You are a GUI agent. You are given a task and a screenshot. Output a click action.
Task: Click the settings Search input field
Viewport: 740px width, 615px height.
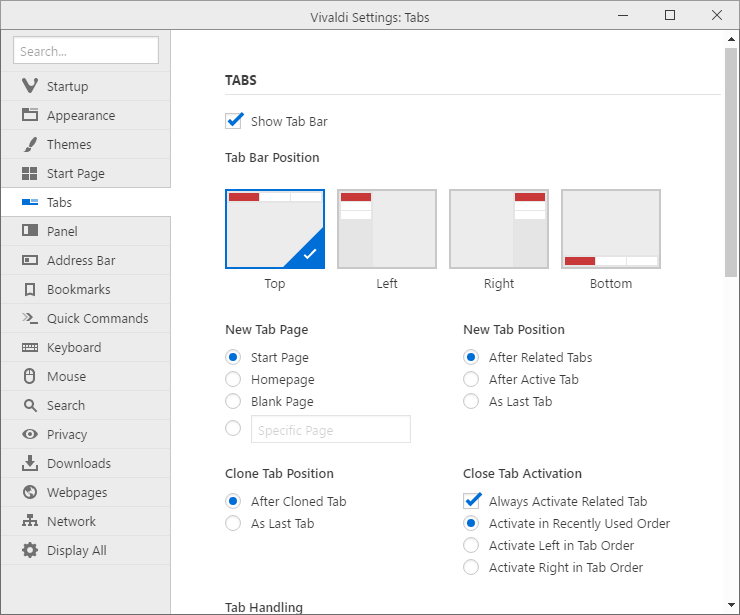86,50
